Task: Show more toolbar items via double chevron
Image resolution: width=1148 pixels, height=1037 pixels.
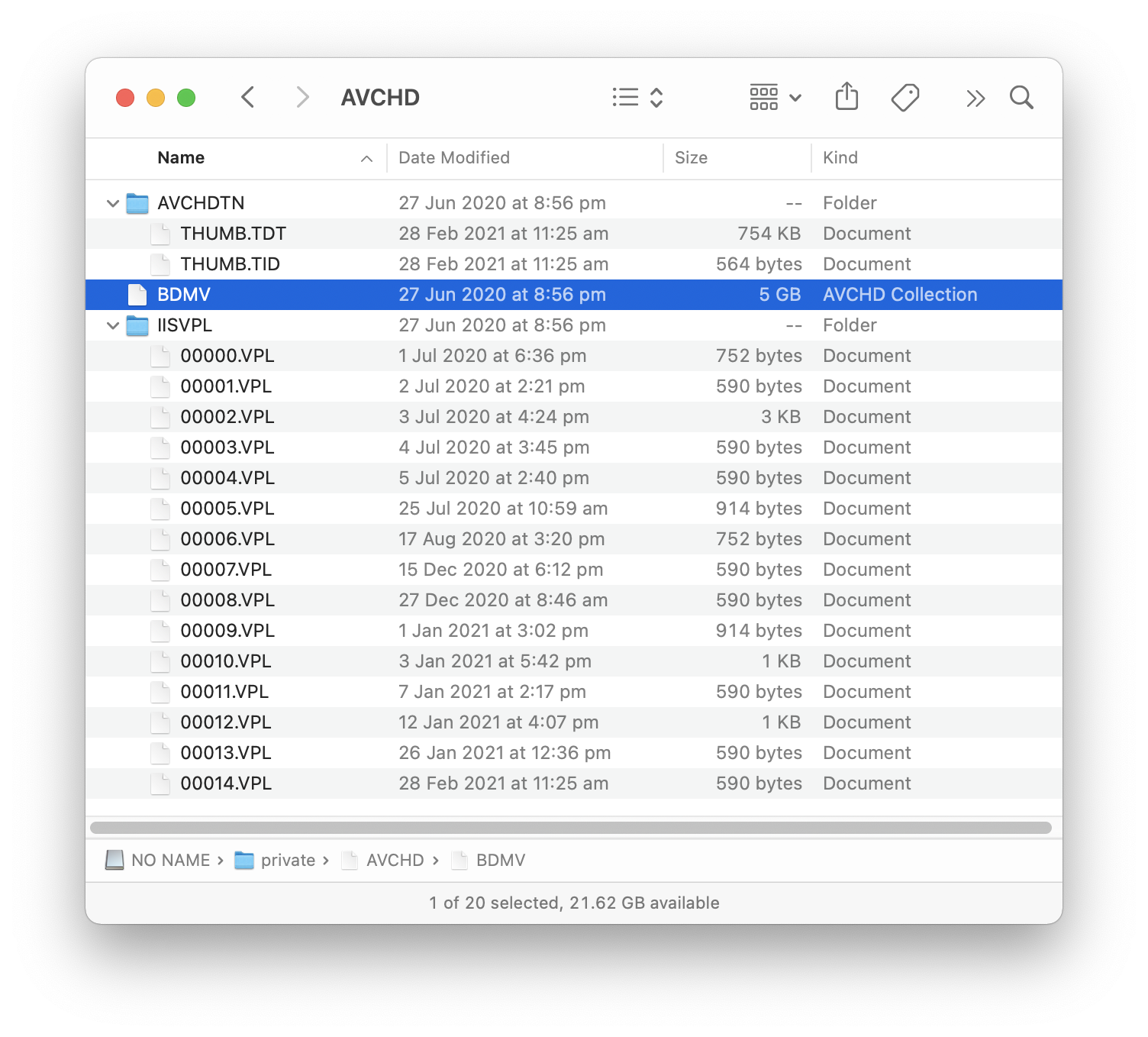Action: (x=975, y=98)
